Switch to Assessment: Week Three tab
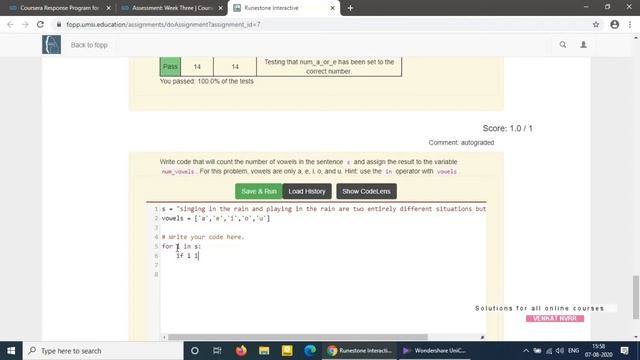This screenshot has height=360, width=640. pyautogui.click(x=171, y=8)
